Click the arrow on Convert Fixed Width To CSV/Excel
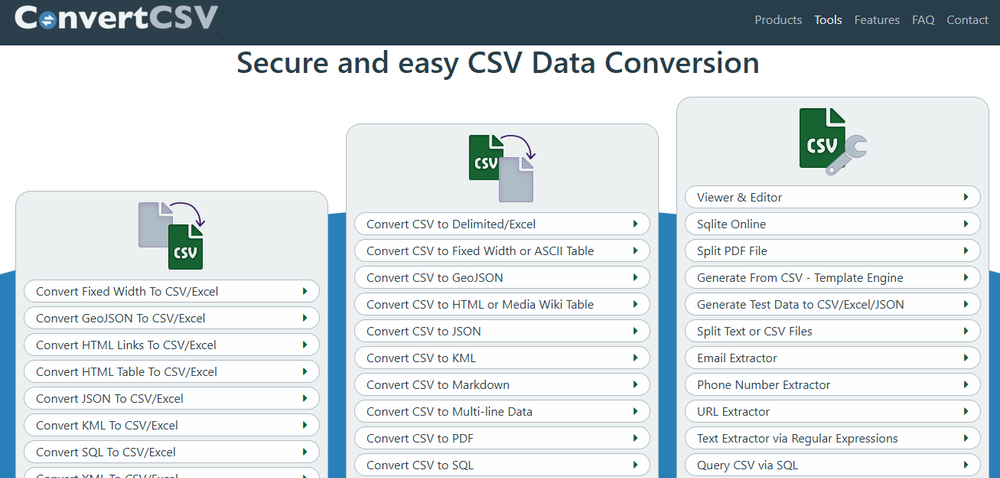Screen dimensions: 1000x478 tap(305, 291)
